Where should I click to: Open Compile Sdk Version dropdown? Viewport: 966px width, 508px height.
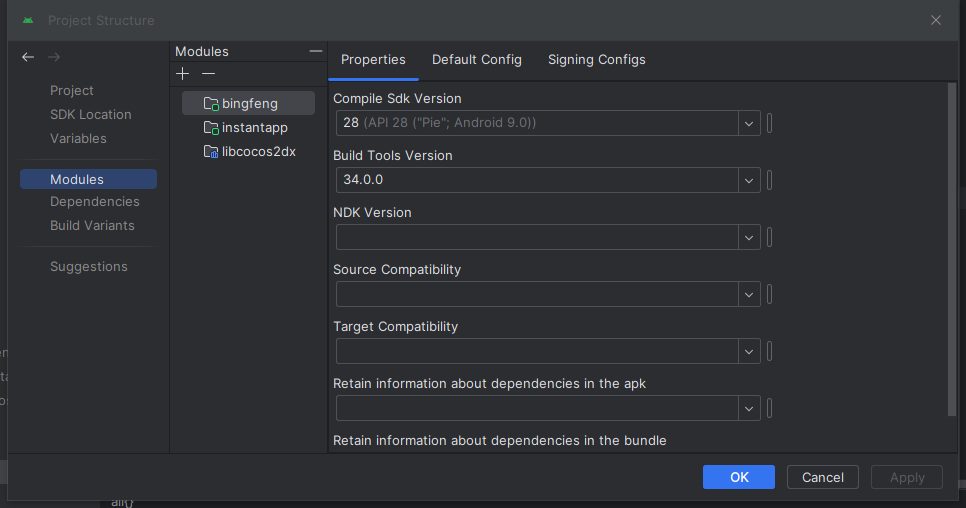[749, 123]
